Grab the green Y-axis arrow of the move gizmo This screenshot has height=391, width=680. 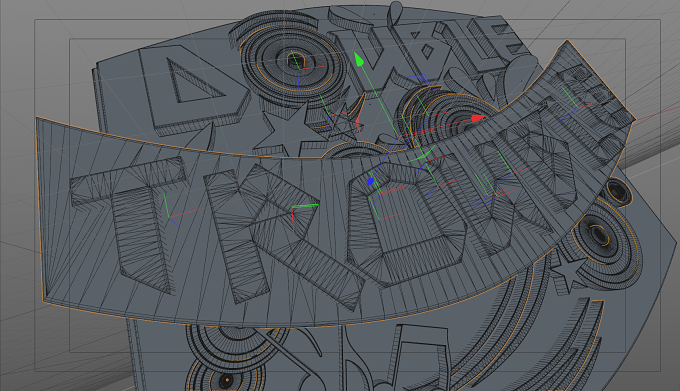point(359,59)
